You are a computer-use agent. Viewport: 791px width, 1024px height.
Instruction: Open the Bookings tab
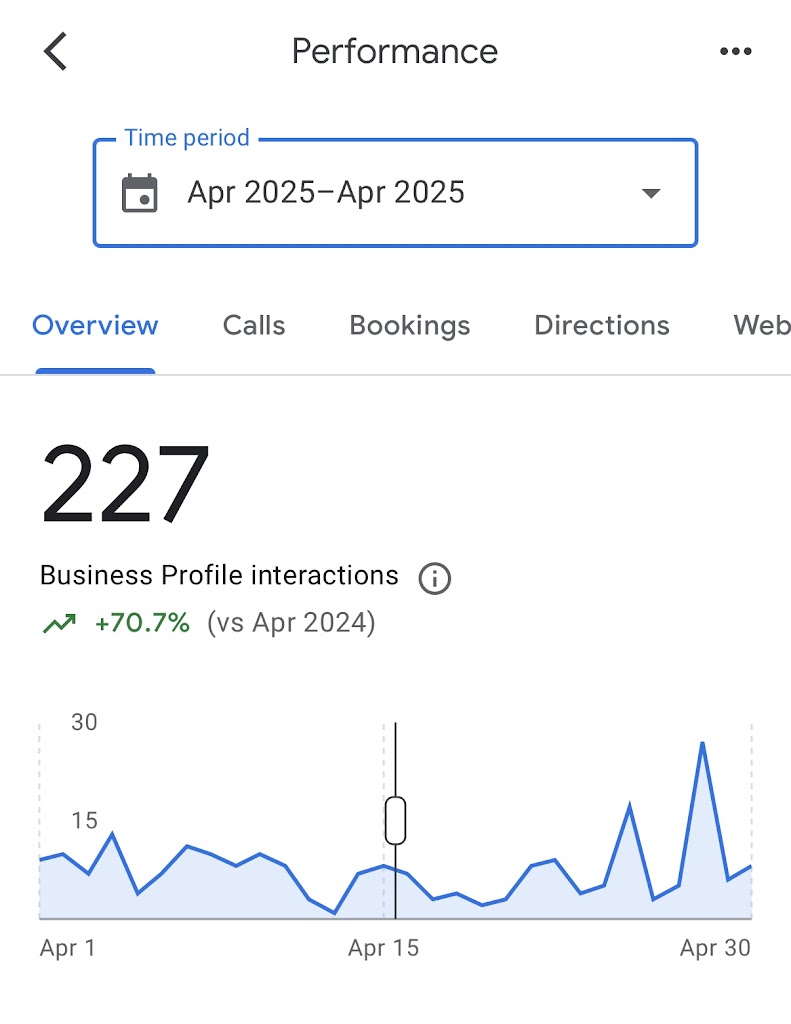(x=410, y=326)
